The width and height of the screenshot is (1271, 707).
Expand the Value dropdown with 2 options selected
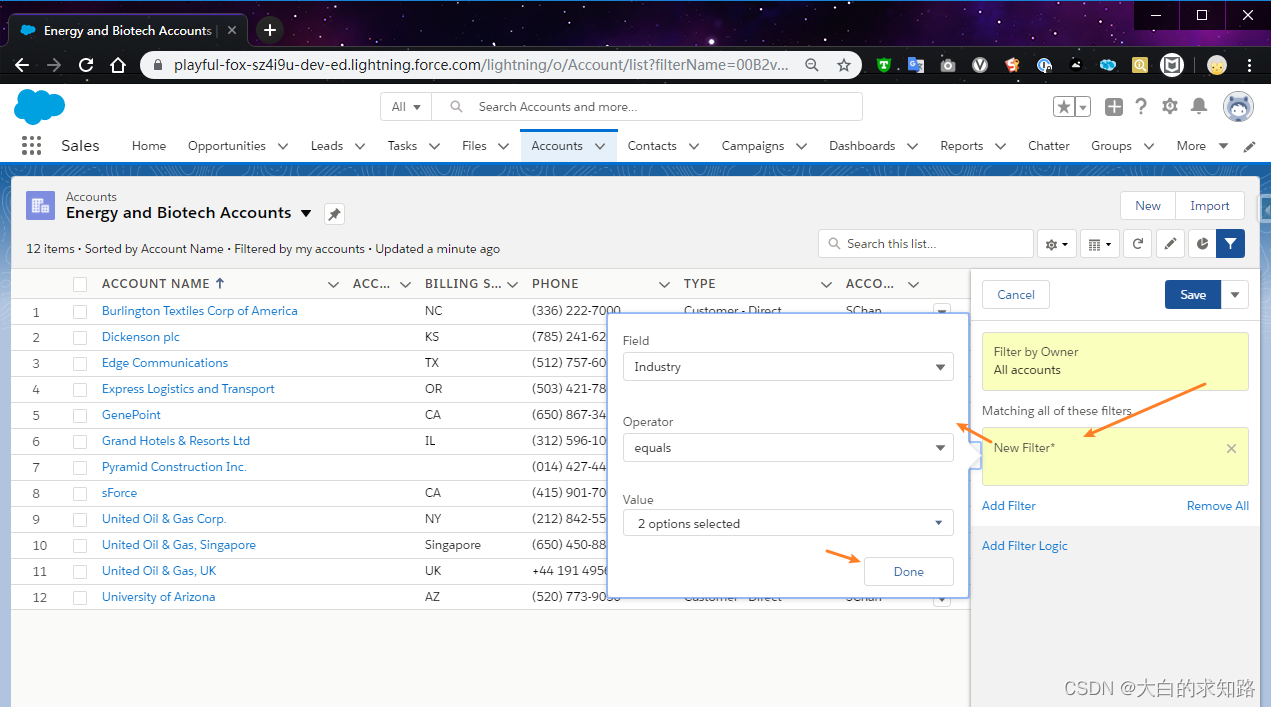point(788,522)
